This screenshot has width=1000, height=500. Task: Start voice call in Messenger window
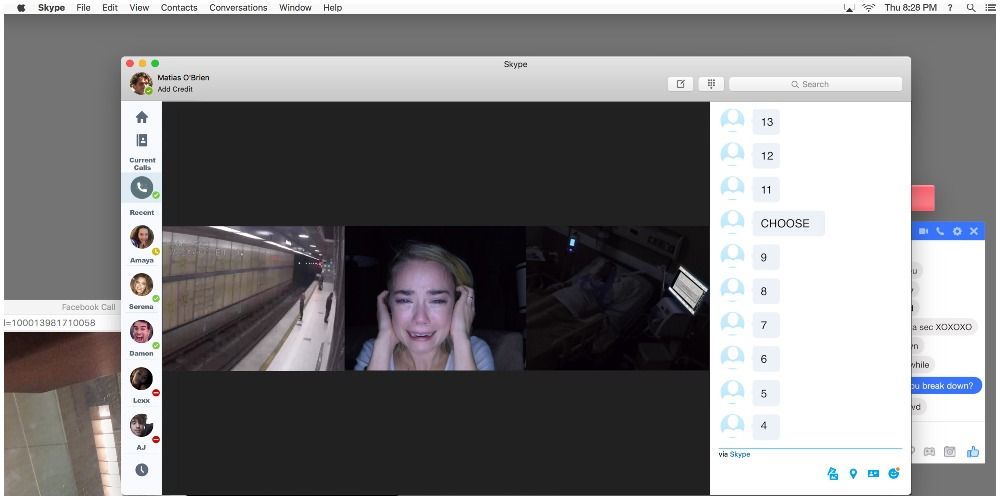coord(940,231)
